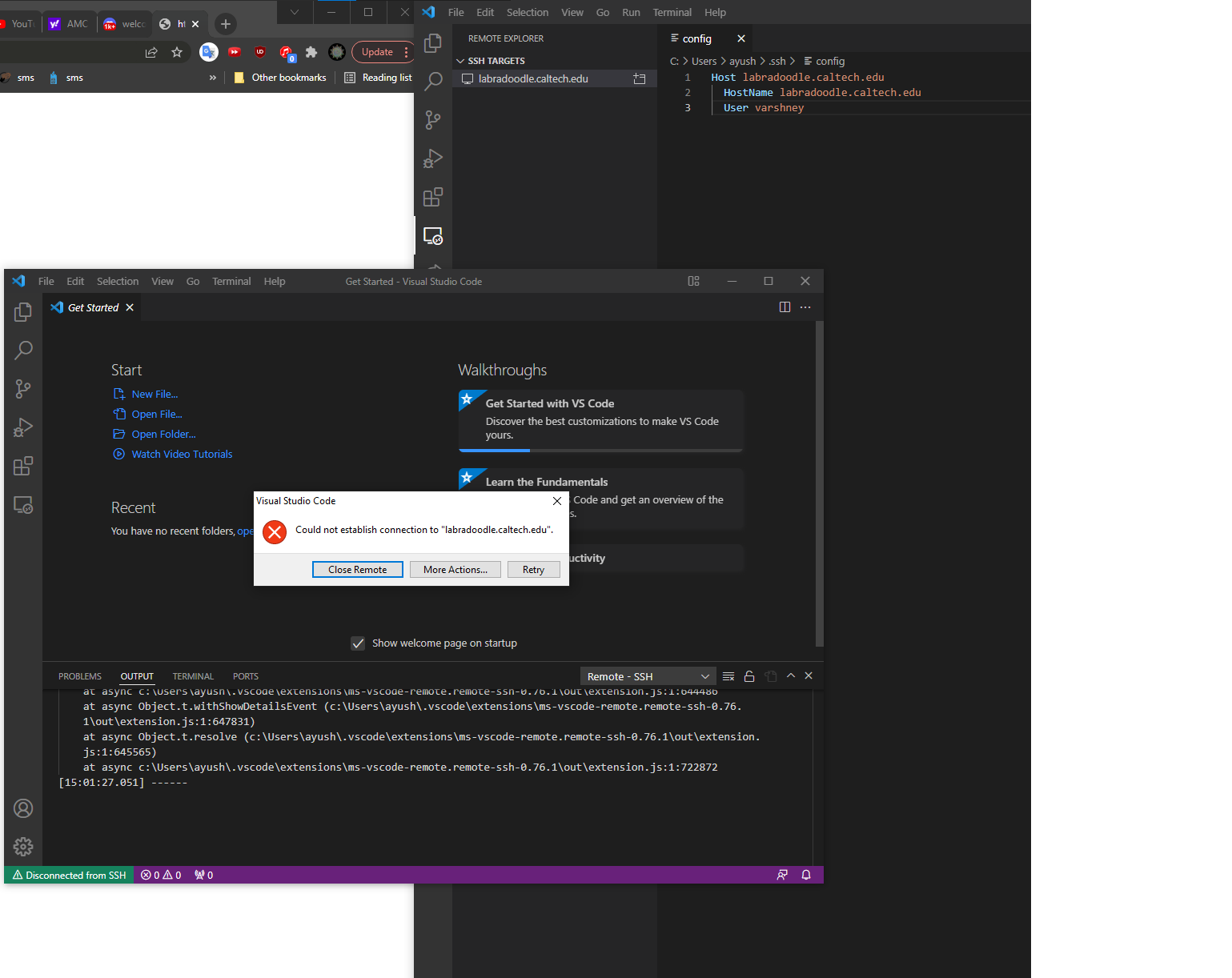Click Open Folder... link

[x=163, y=434]
